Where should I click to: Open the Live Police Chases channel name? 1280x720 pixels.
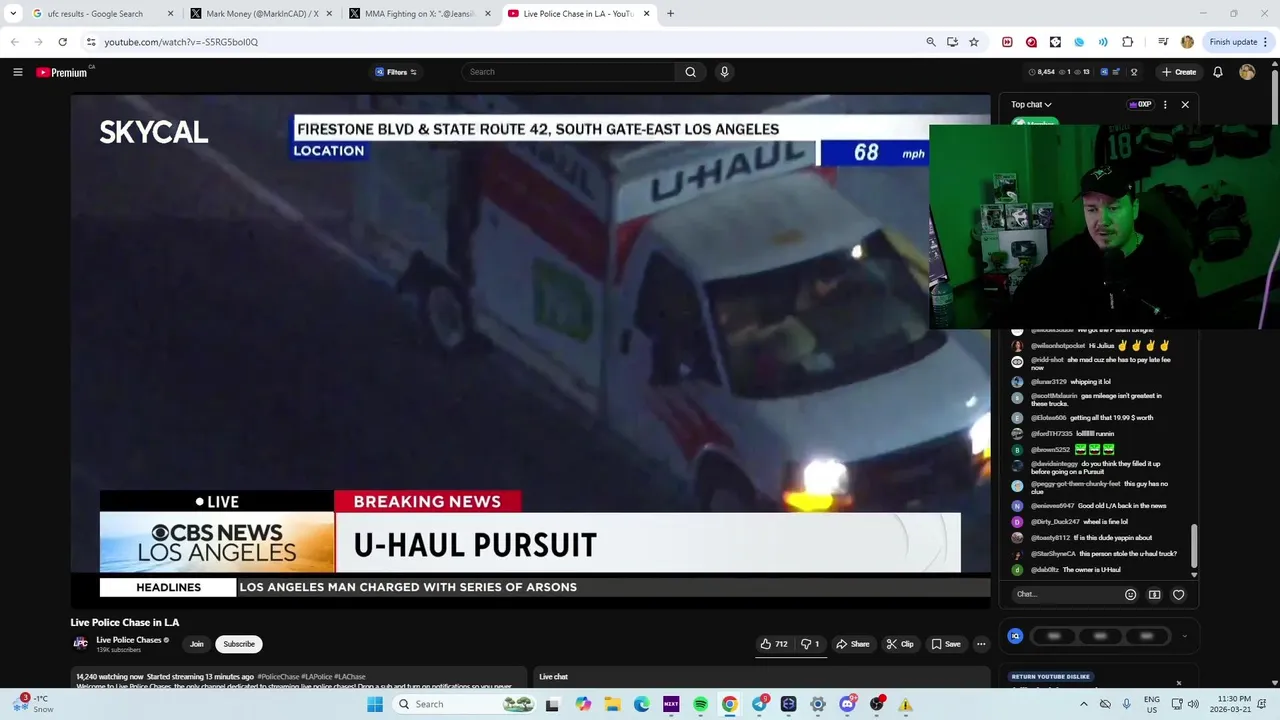(128, 640)
